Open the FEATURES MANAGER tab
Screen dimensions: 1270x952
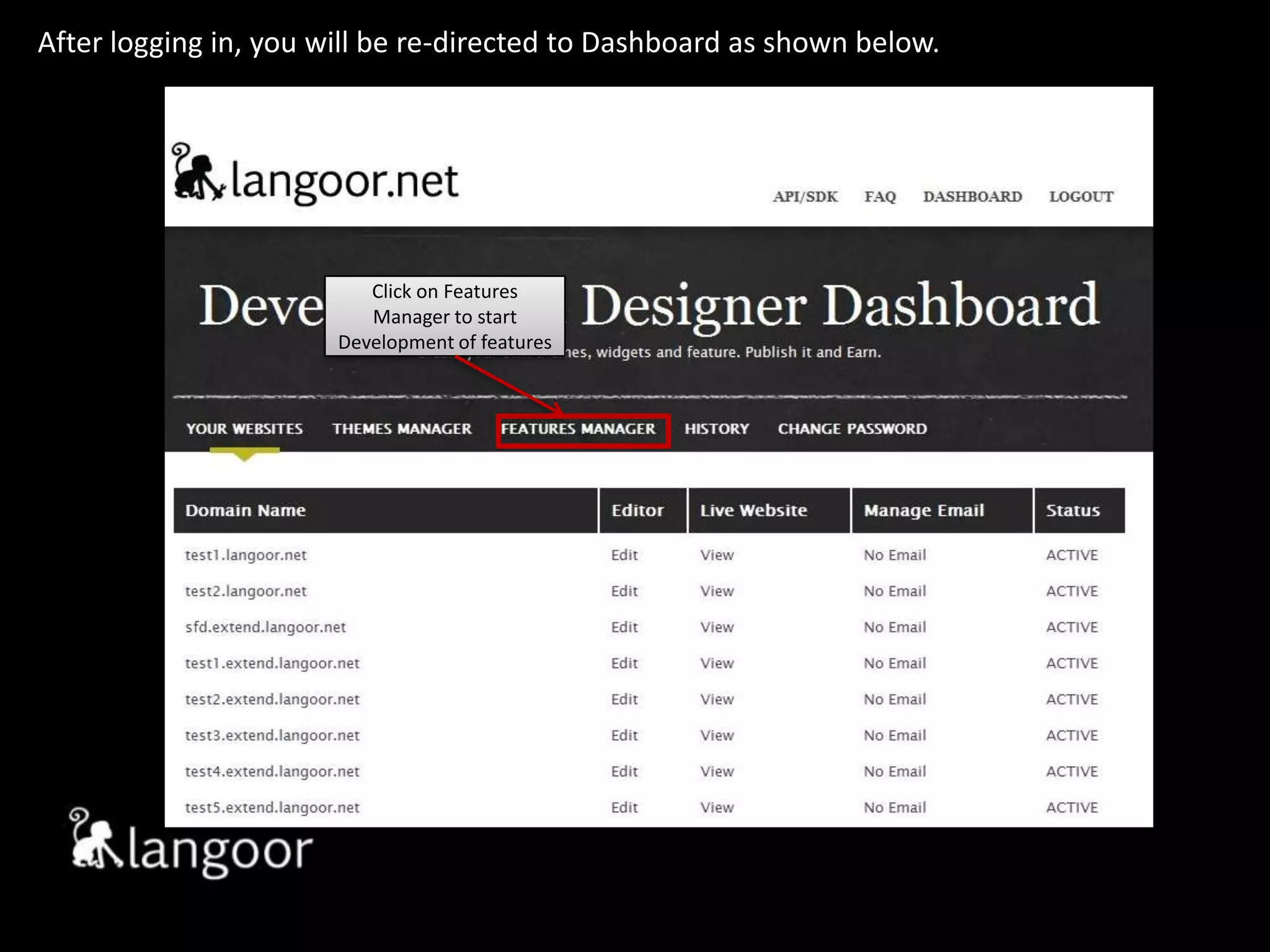[x=578, y=429]
